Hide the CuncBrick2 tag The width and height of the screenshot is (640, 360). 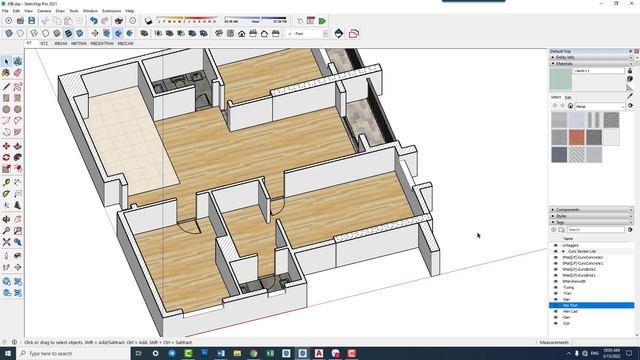click(555, 269)
